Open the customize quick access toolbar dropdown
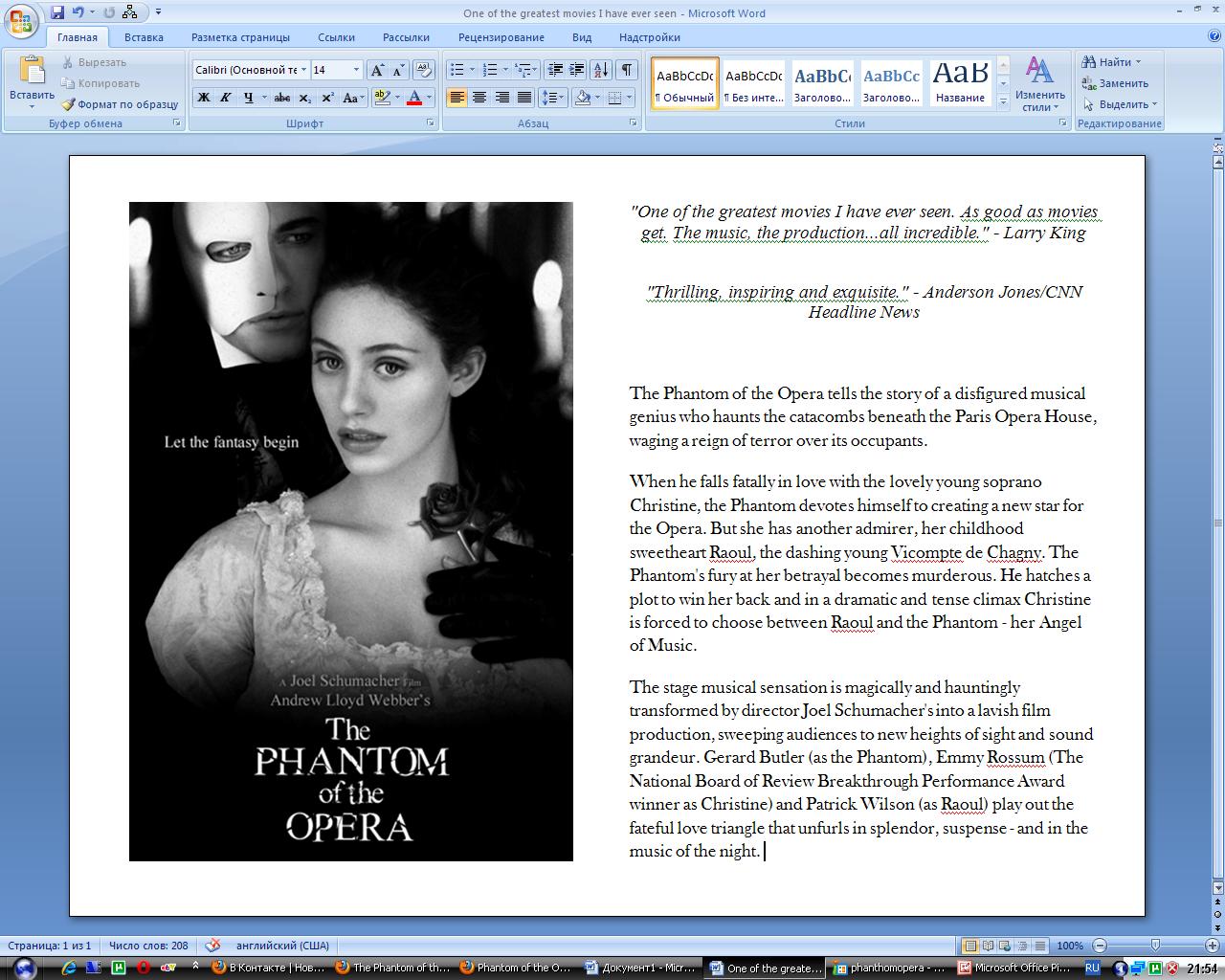Screen dimensions: 1225x980 point(159,12)
